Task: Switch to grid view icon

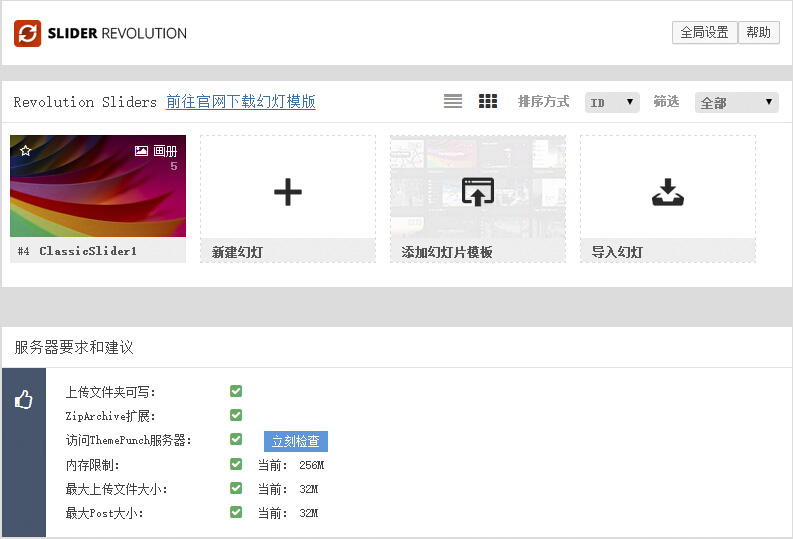Action: (x=488, y=101)
